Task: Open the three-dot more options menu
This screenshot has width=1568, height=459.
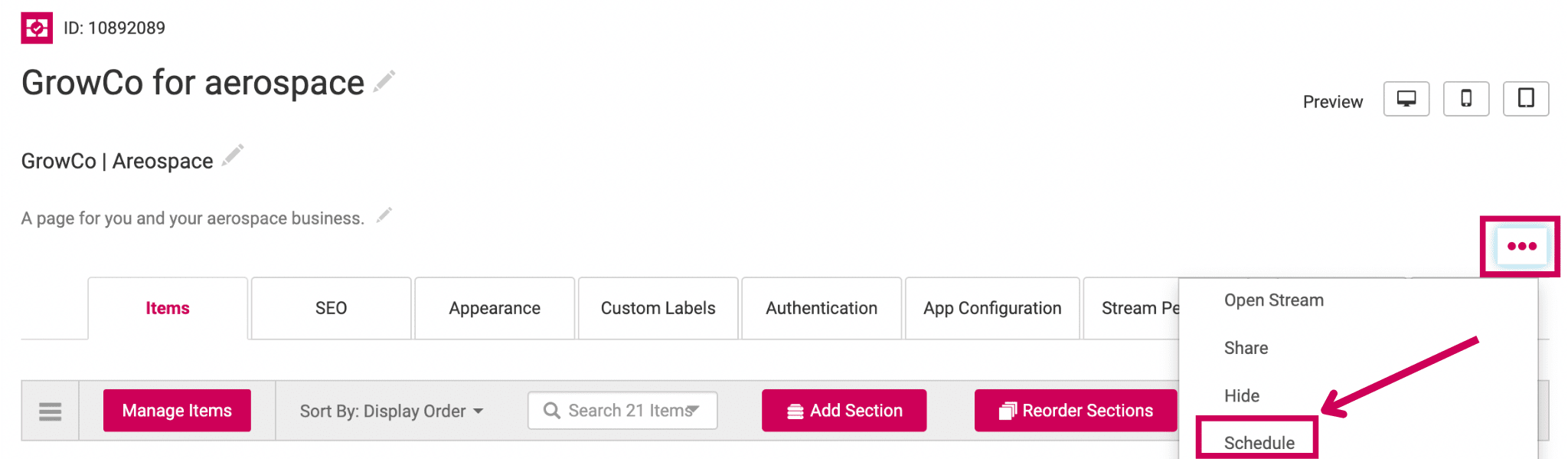Action: click(x=1521, y=246)
